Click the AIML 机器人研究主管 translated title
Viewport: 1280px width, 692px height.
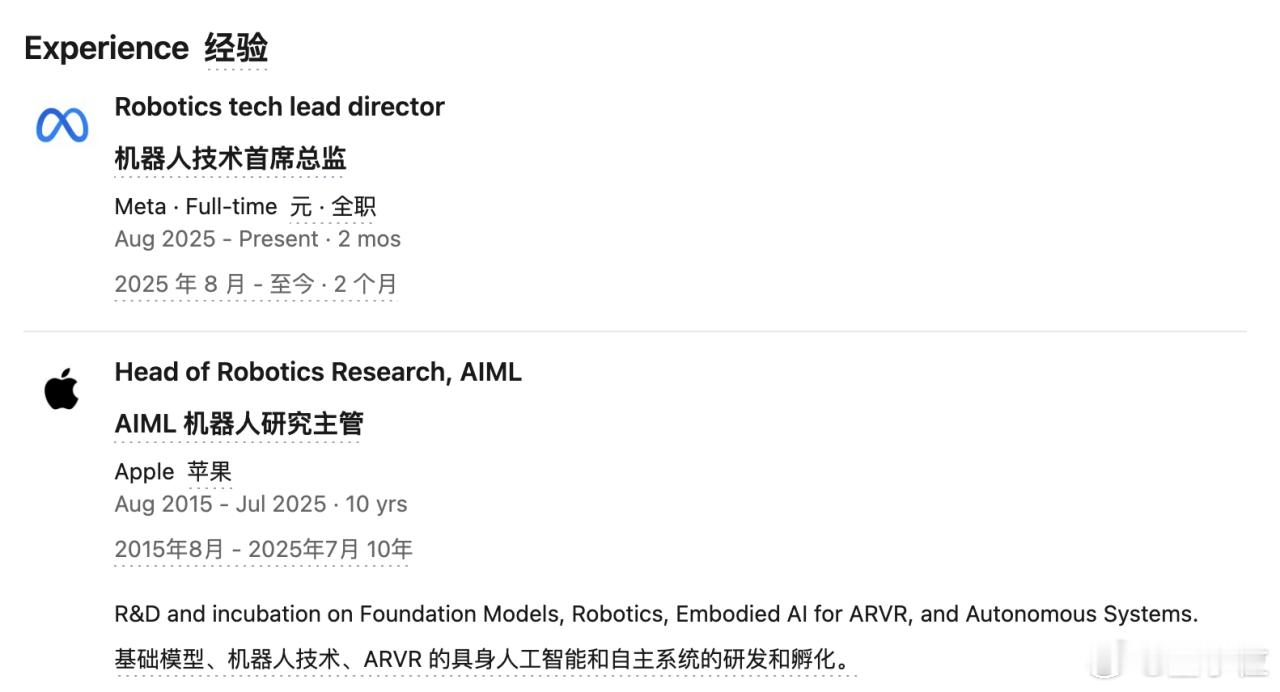(x=239, y=424)
